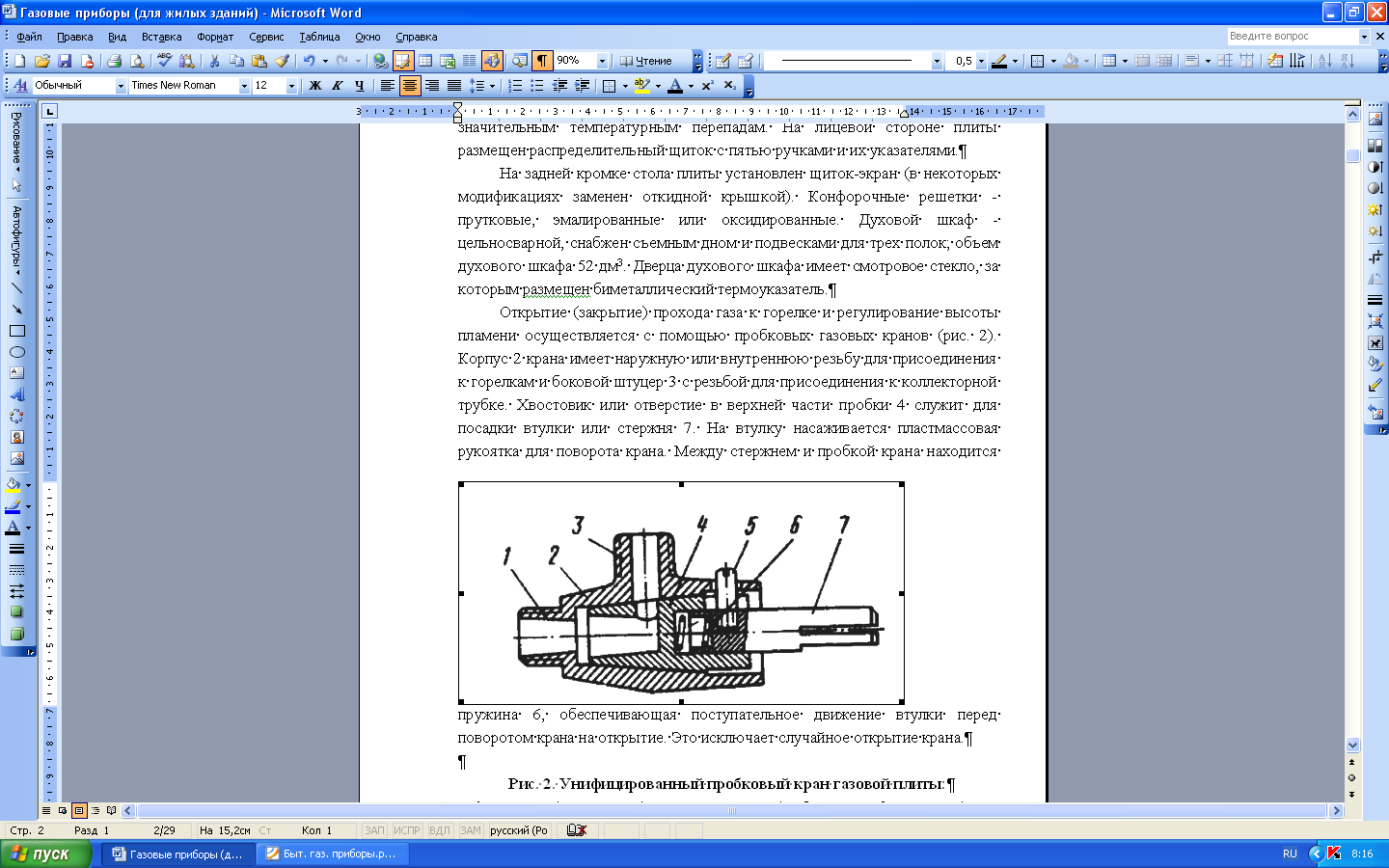Open the Zoom 90% dropdown

coord(602,61)
